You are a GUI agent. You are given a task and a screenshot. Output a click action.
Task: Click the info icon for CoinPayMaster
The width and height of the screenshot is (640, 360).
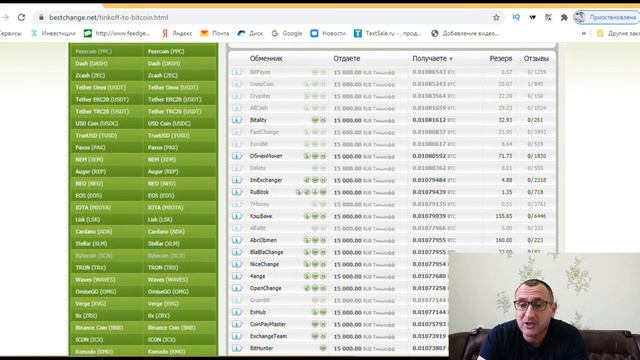[237, 324]
